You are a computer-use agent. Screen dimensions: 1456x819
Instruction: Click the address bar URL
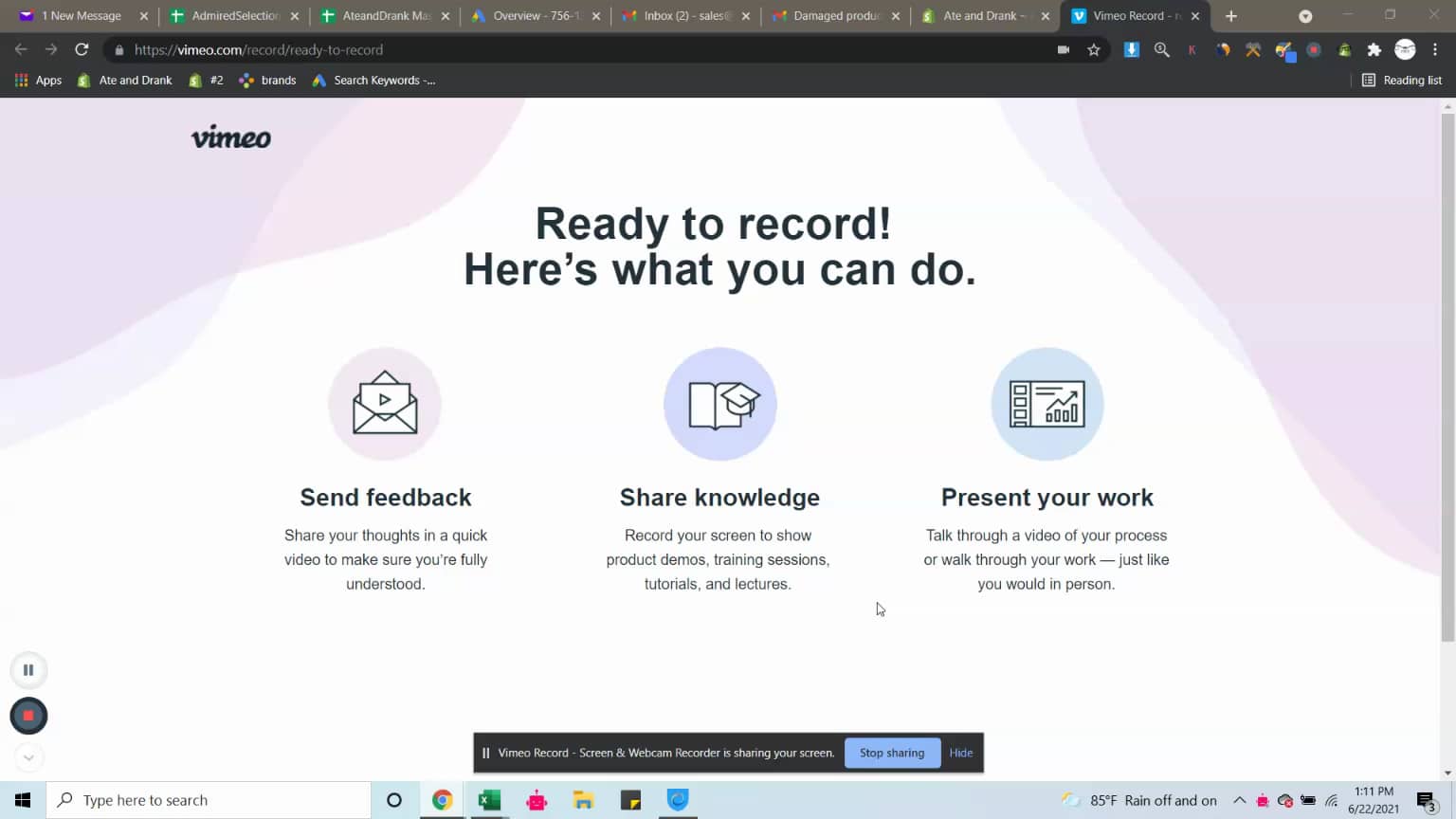[x=259, y=49]
